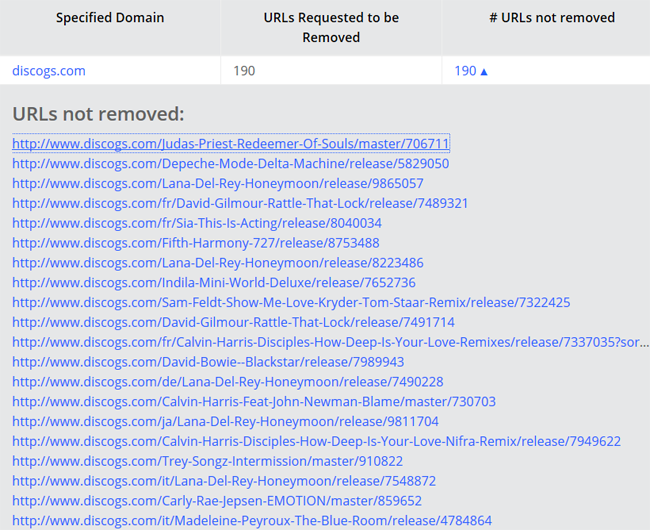Open the Calvin-Harris John-Newman Blame master link
The height and width of the screenshot is (530, 650).
coord(254,402)
